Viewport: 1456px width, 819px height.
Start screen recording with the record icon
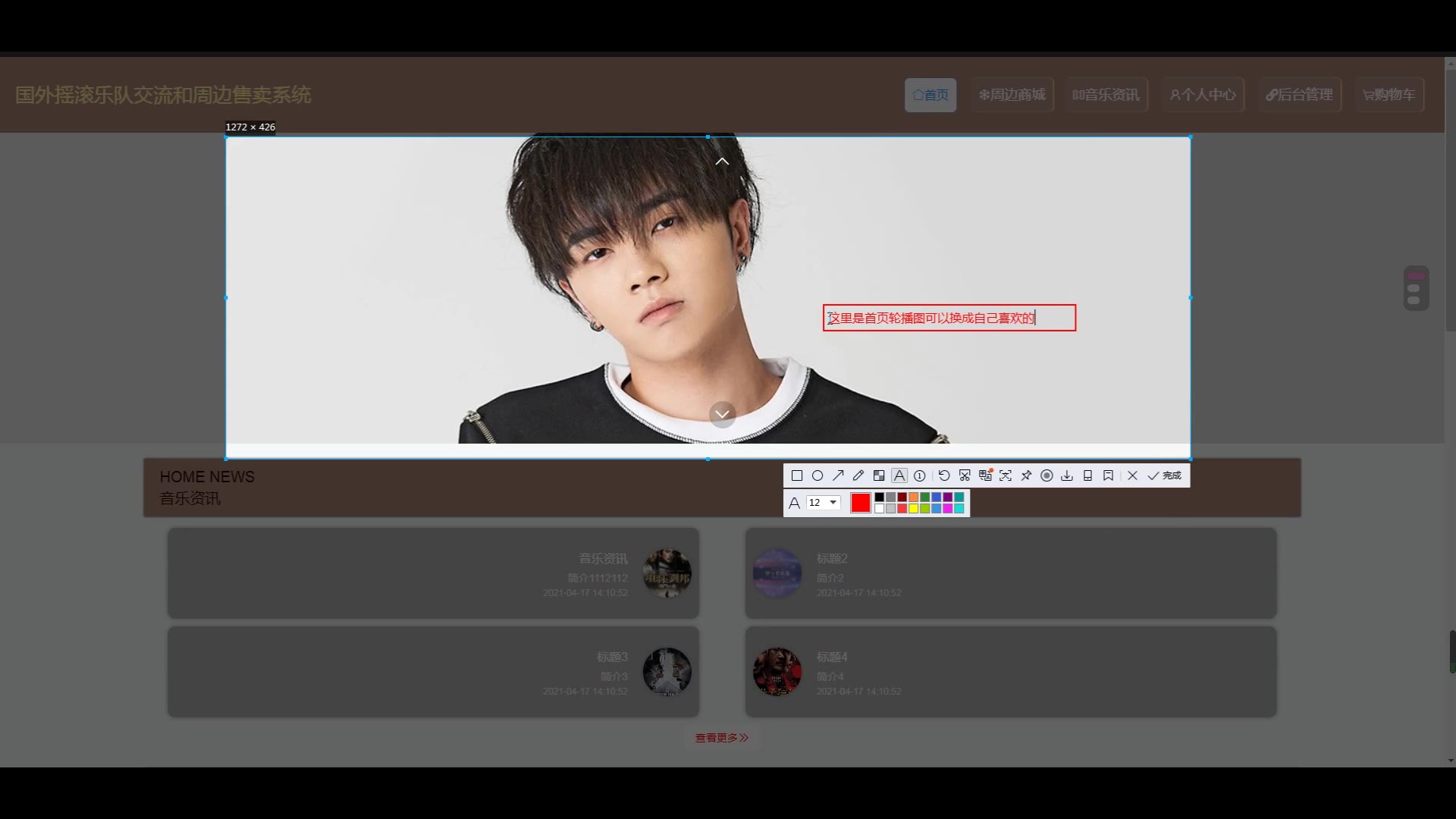(x=1046, y=475)
